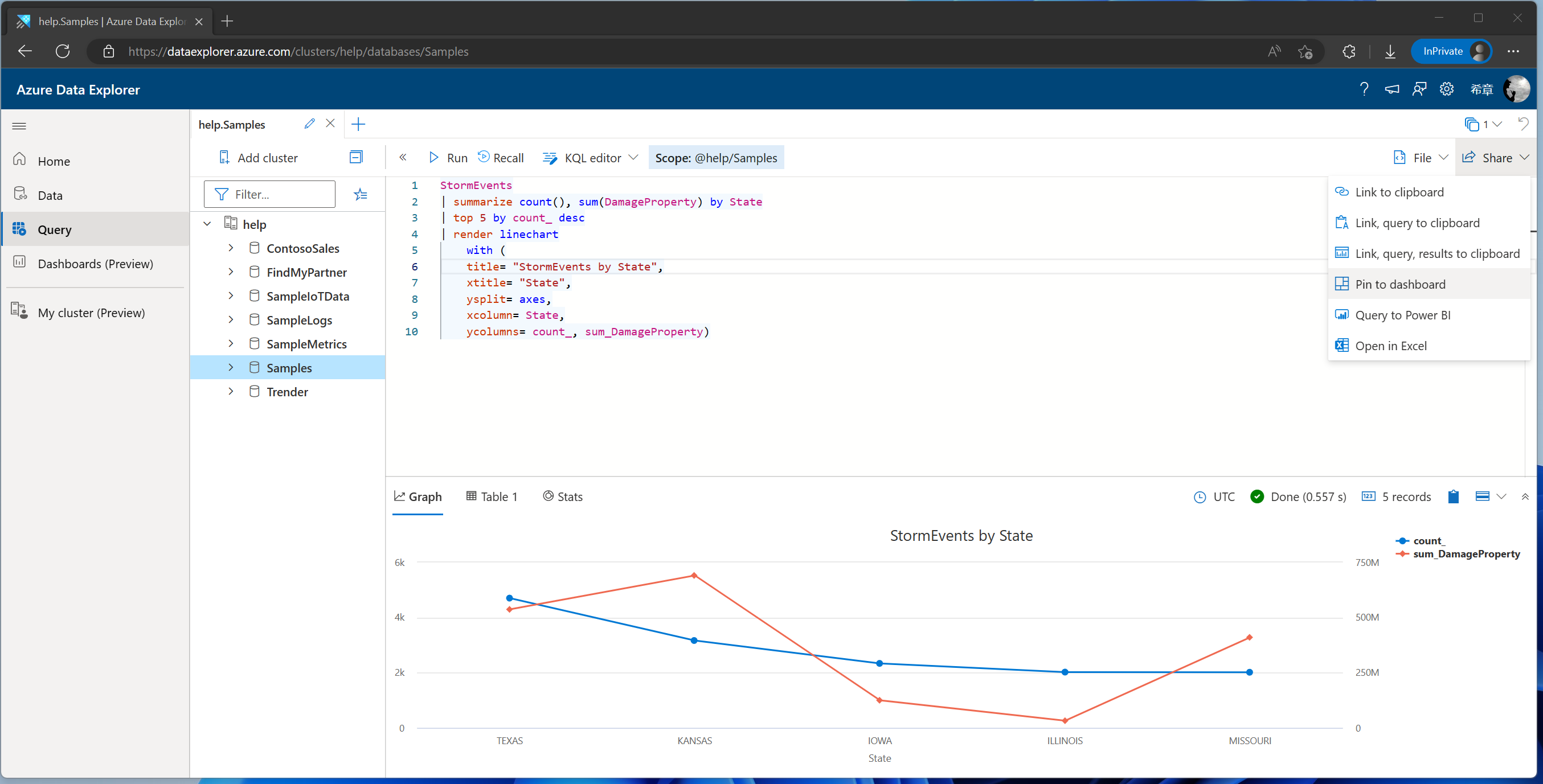Add a new query tab

click(358, 124)
